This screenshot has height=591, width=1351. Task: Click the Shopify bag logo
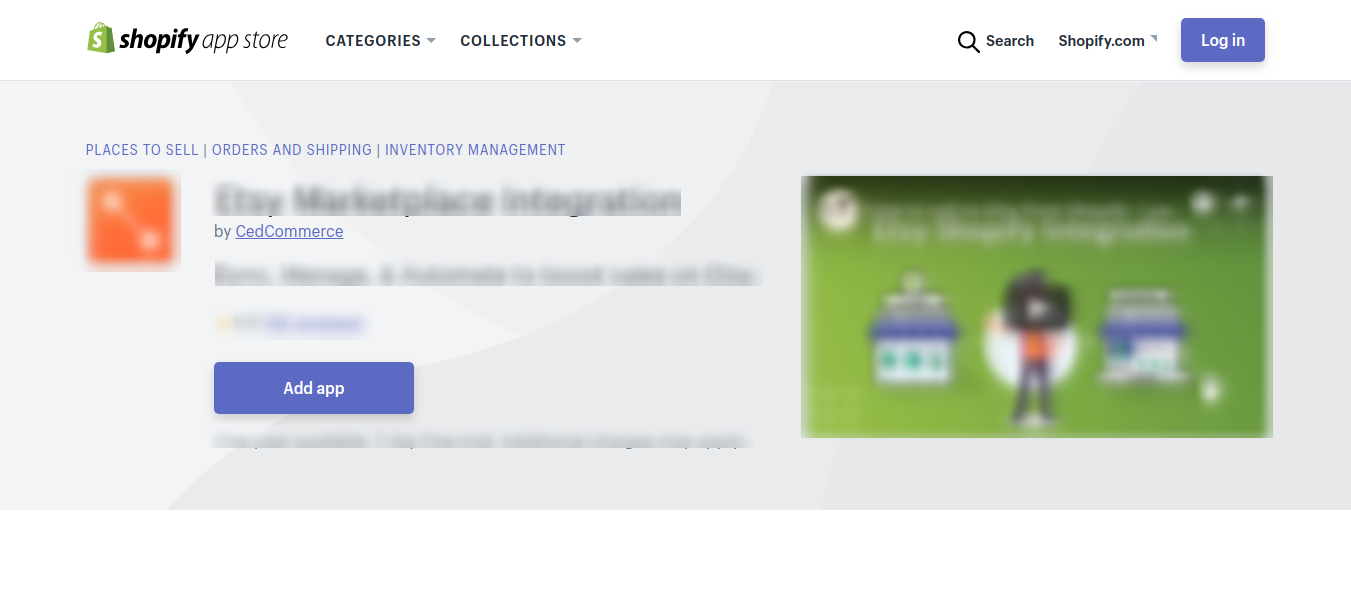pos(101,39)
